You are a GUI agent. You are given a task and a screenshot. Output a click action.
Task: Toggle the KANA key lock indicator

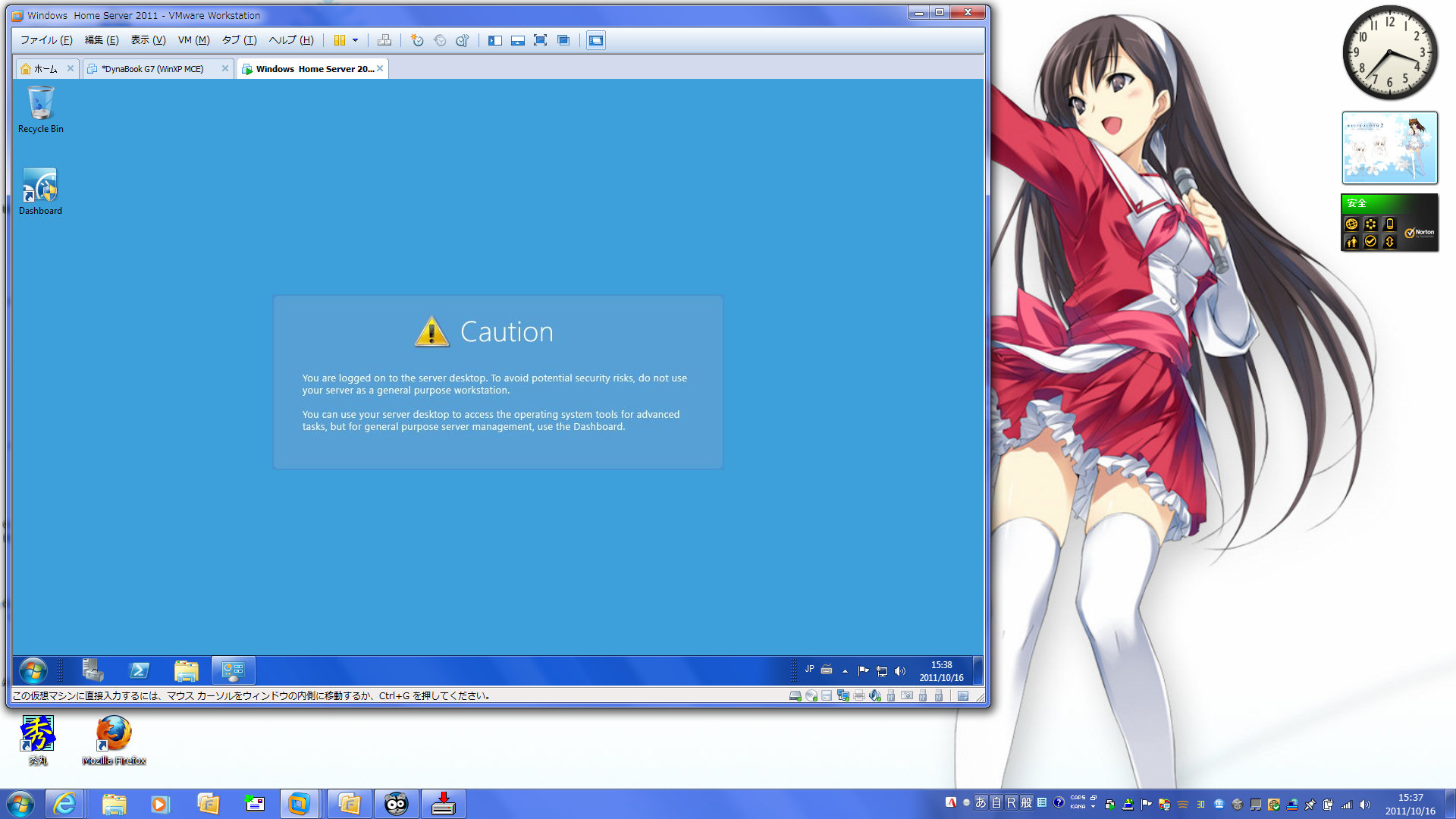pyautogui.click(x=1078, y=807)
